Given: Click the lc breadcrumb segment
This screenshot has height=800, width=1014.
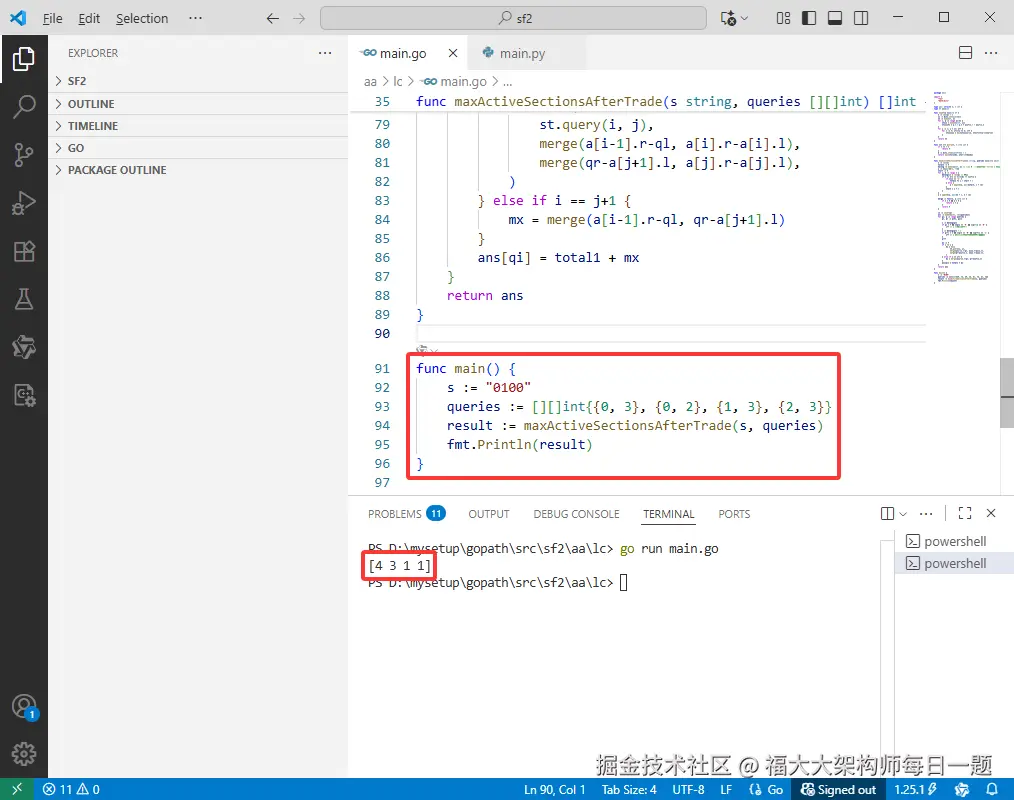Looking at the screenshot, I should 398,81.
